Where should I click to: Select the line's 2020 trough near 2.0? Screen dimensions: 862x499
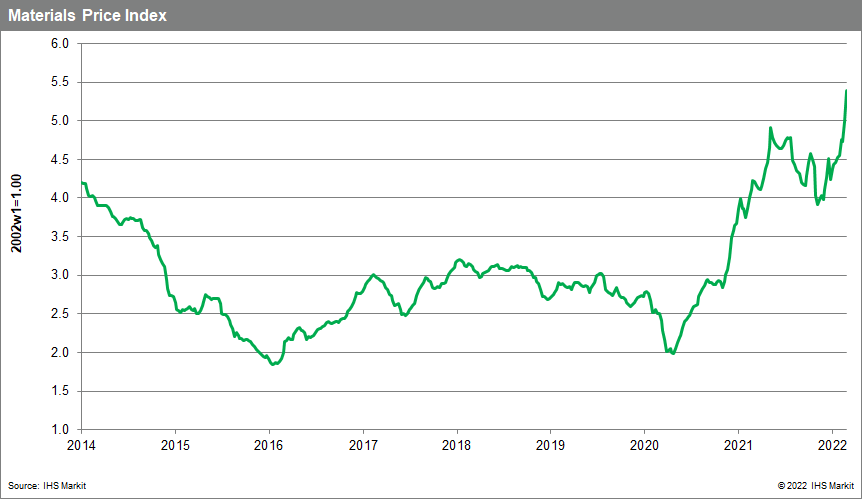(x=673, y=354)
